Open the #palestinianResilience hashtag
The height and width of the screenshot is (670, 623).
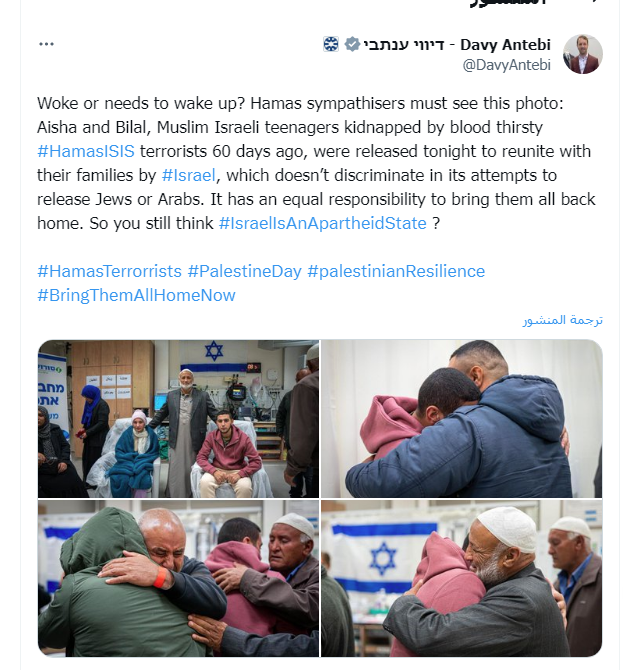pyautogui.click(x=396, y=271)
